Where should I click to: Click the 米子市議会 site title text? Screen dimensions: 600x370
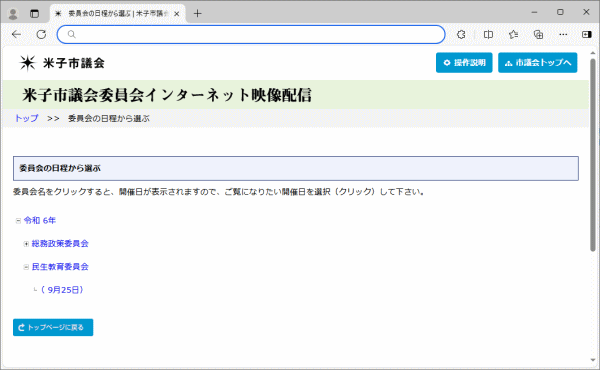[x=74, y=63]
